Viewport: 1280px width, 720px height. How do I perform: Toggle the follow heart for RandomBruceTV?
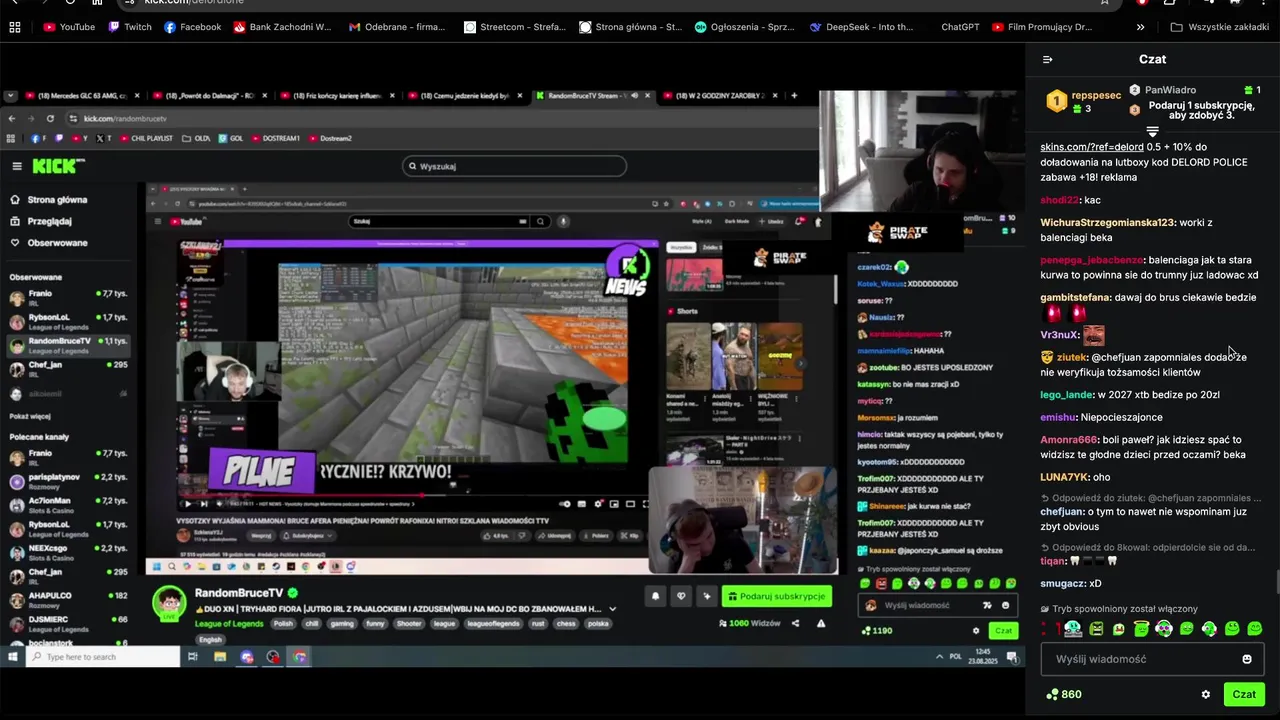click(x=681, y=596)
